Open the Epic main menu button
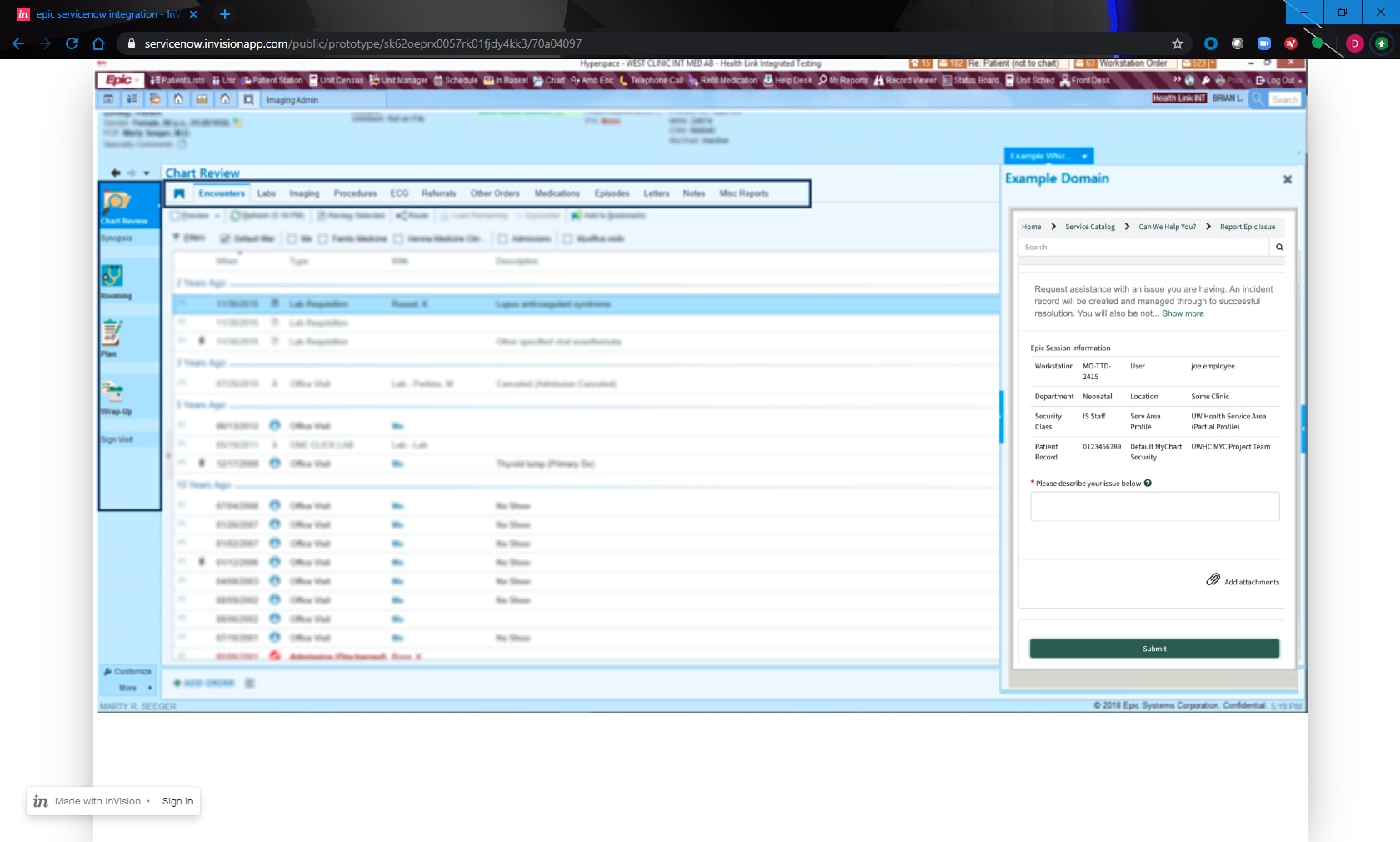Screen dimensions: 1400x842 pyautogui.click(x=120, y=80)
